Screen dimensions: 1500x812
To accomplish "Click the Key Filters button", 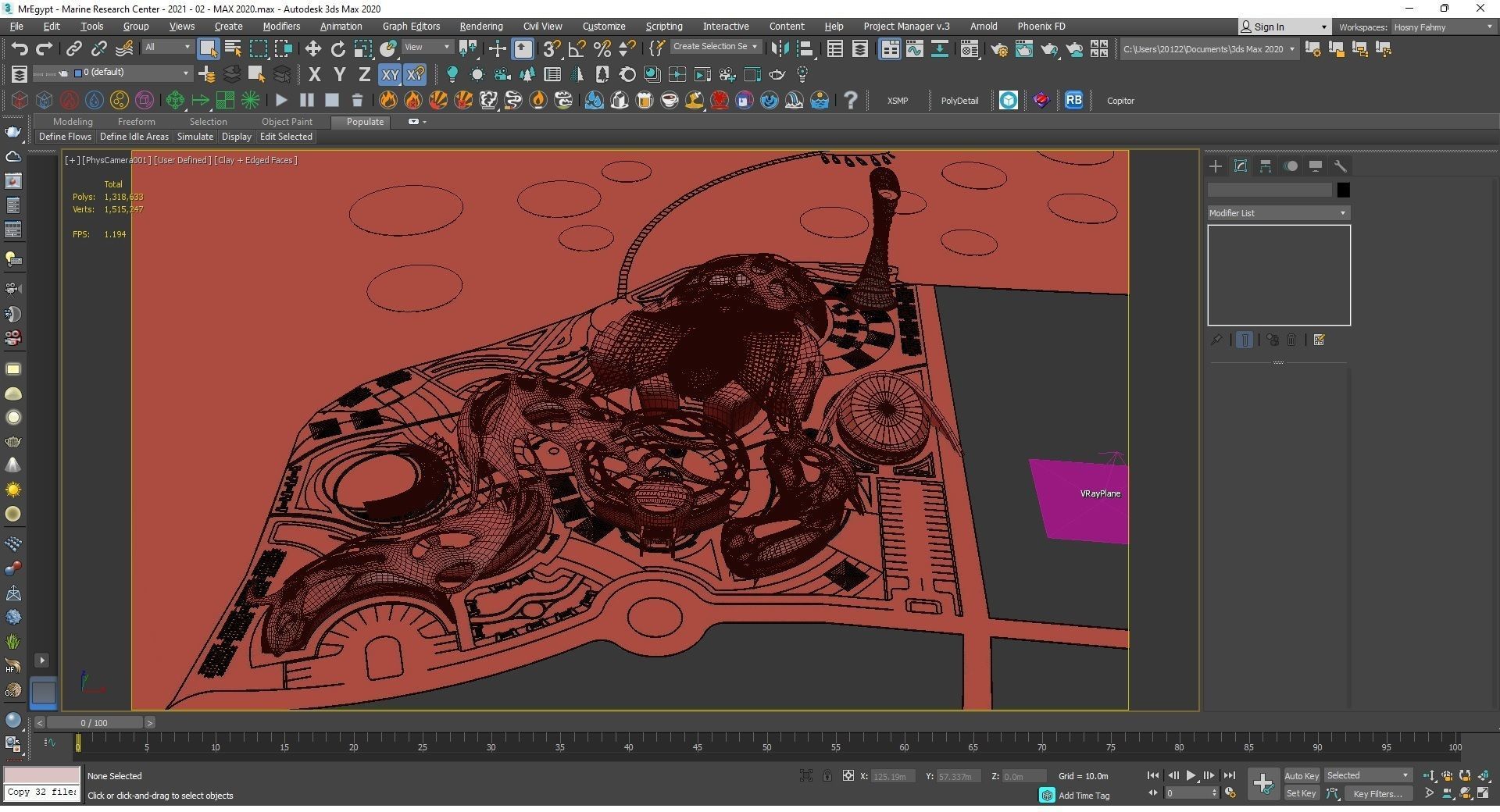I will point(1377,793).
